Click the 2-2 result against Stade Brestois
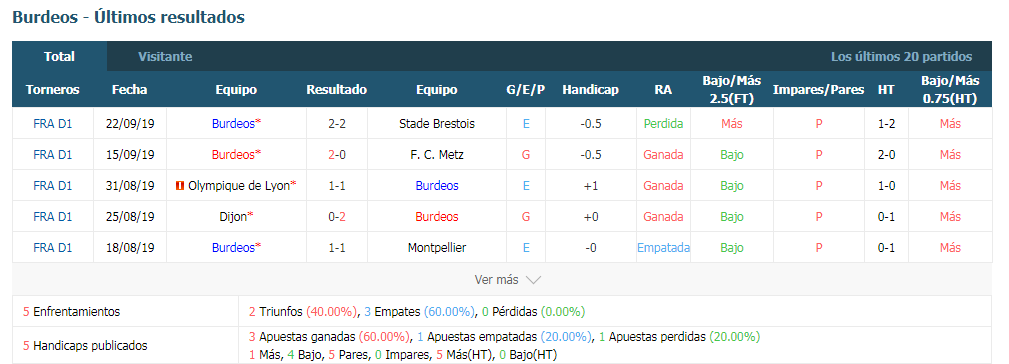The image size is (1009, 364). pos(337,123)
